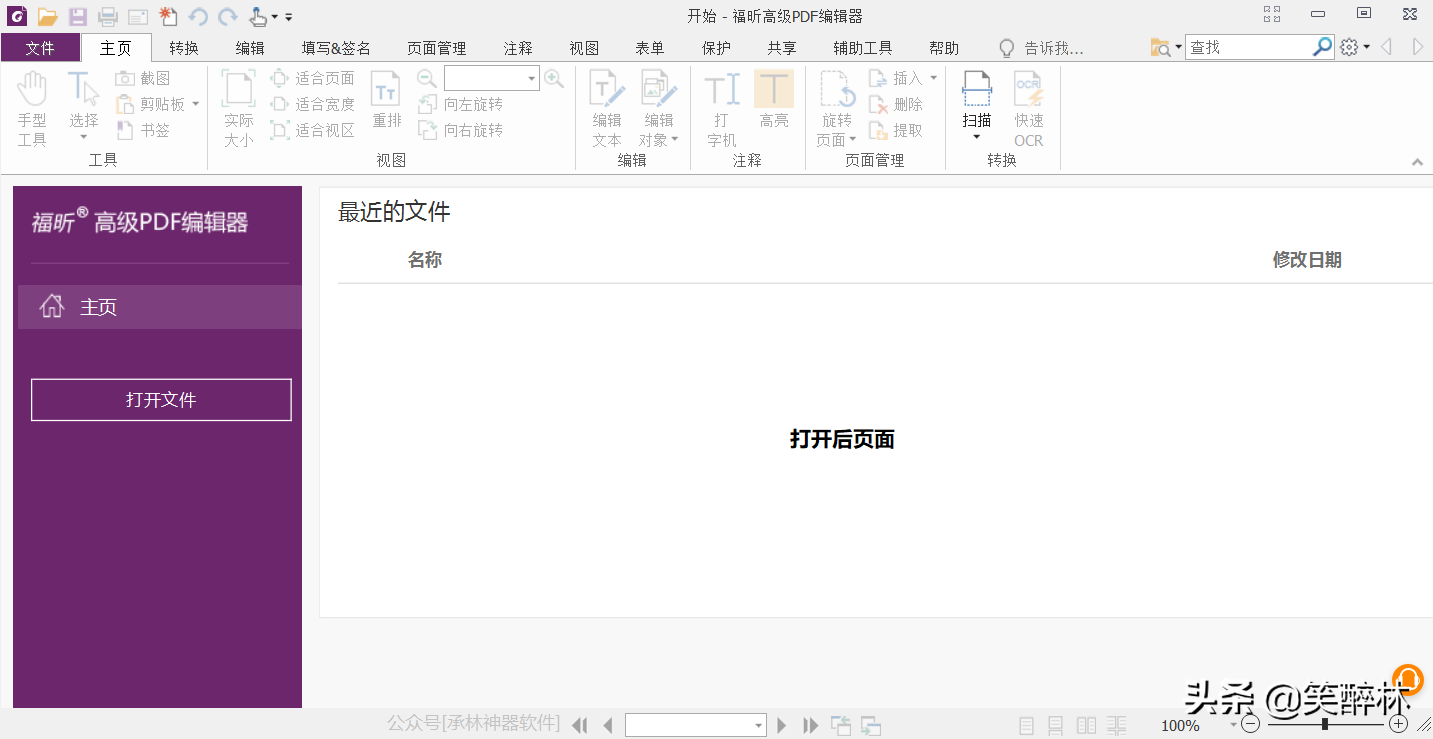Click the Print icon in quick access bar
This screenshot has height=739, width=1433.
point(108,16)
